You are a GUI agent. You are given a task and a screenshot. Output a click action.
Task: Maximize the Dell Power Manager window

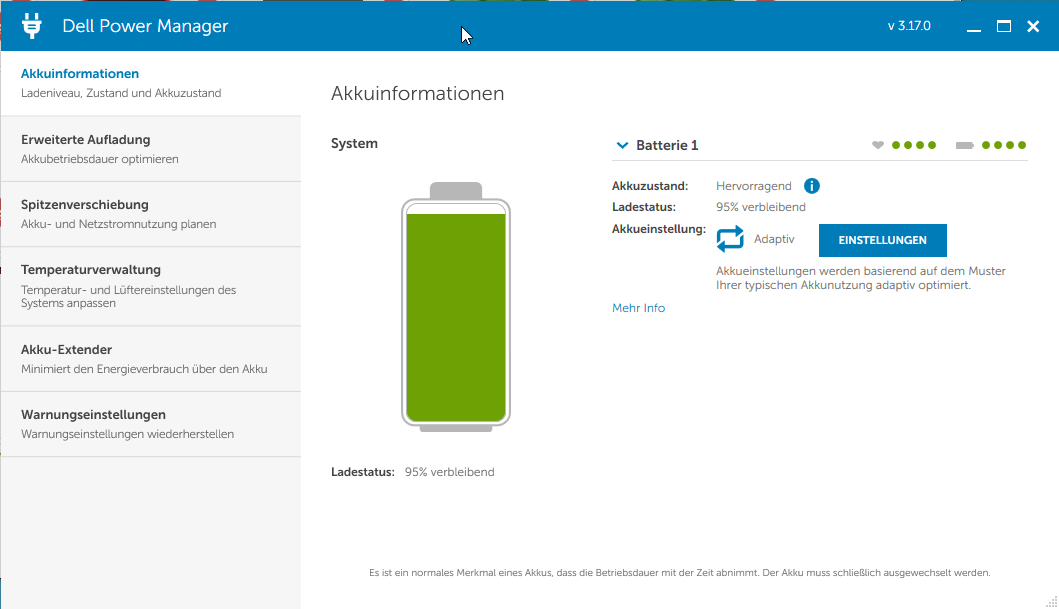pos(1004,26)
